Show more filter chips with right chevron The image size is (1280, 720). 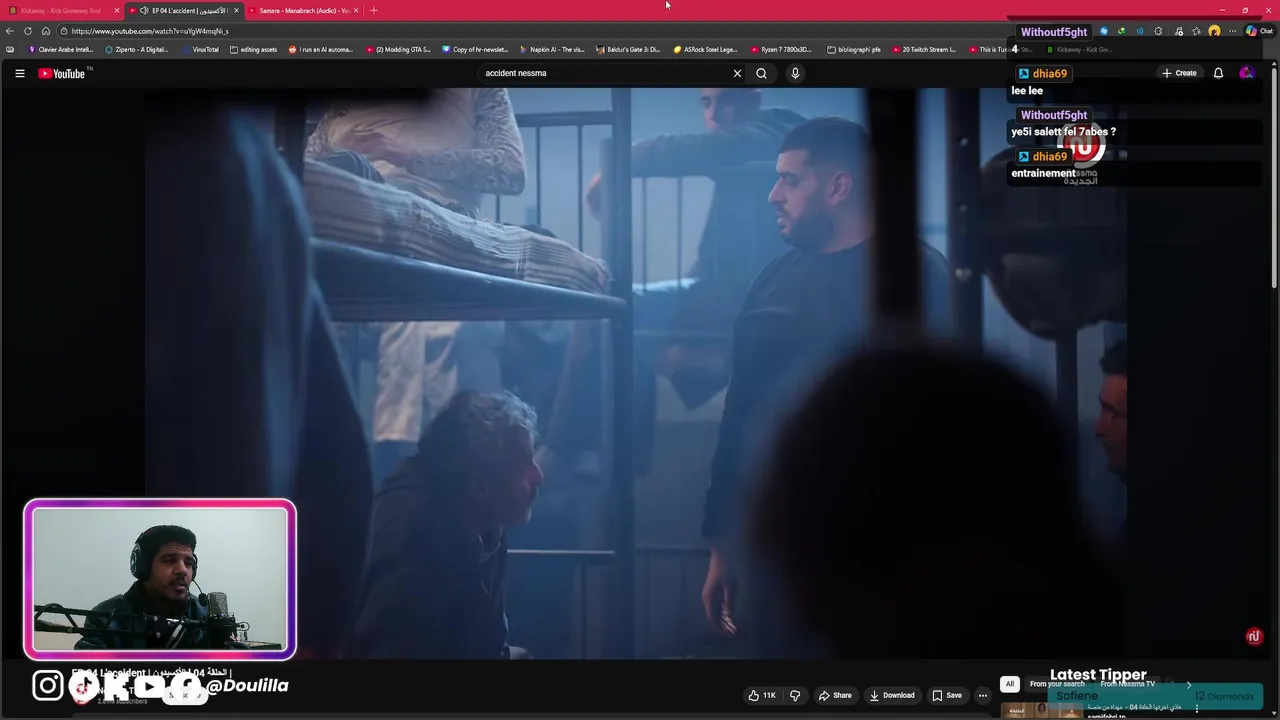coord(1189,684)
